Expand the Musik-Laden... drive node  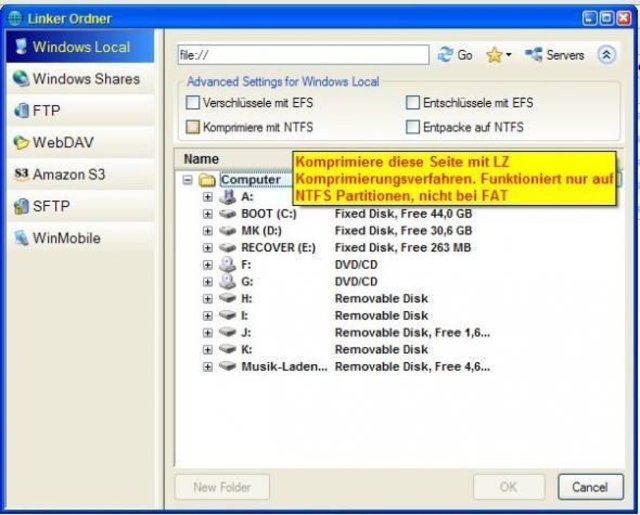(x=208, y=367)
